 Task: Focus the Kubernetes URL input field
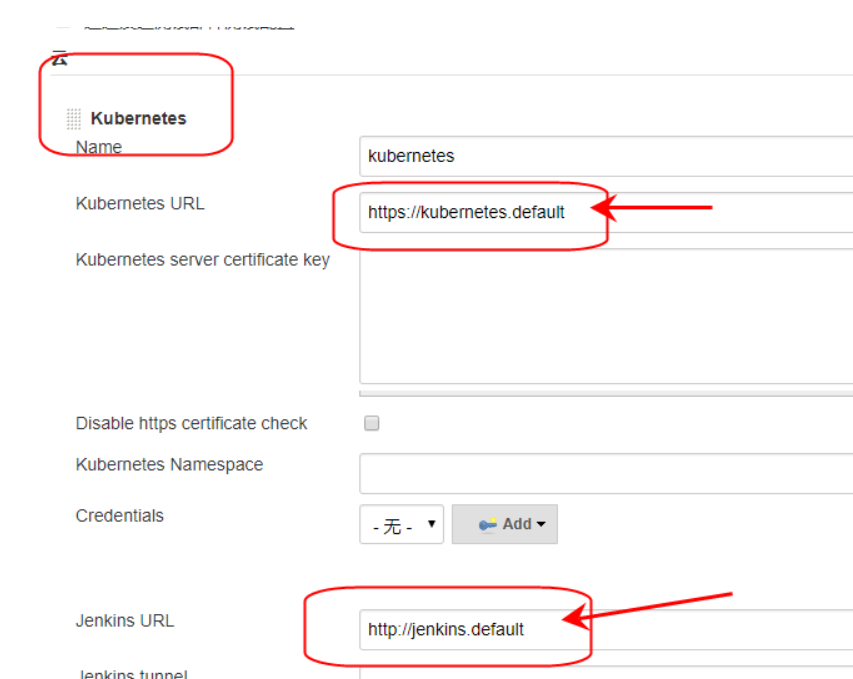(606, 212)
